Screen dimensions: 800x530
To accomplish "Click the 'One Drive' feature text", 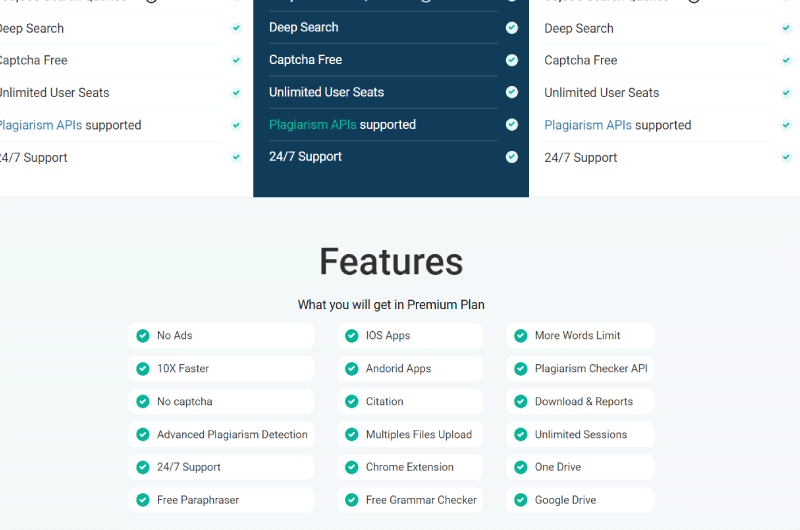I will tap(558, 467).
